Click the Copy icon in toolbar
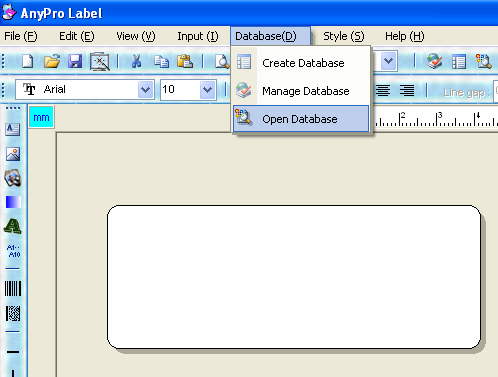The image size is (498, 377). (x=161, y=62)
